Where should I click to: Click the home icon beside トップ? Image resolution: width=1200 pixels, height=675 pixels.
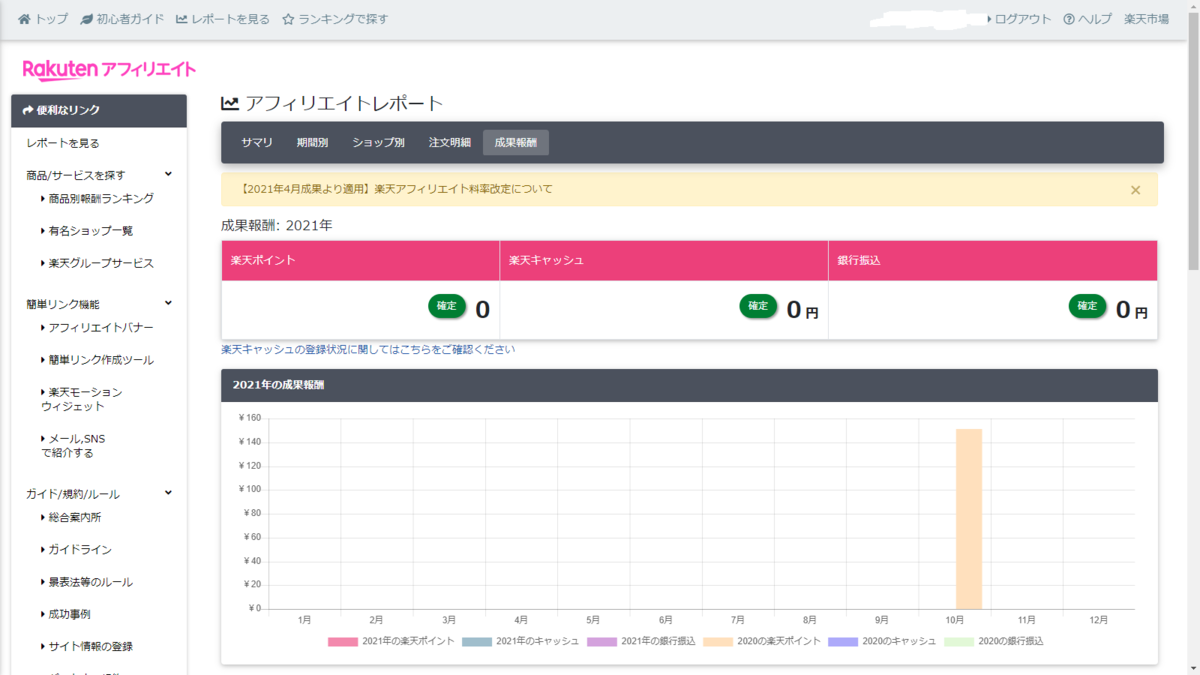(x=25, y=19)
